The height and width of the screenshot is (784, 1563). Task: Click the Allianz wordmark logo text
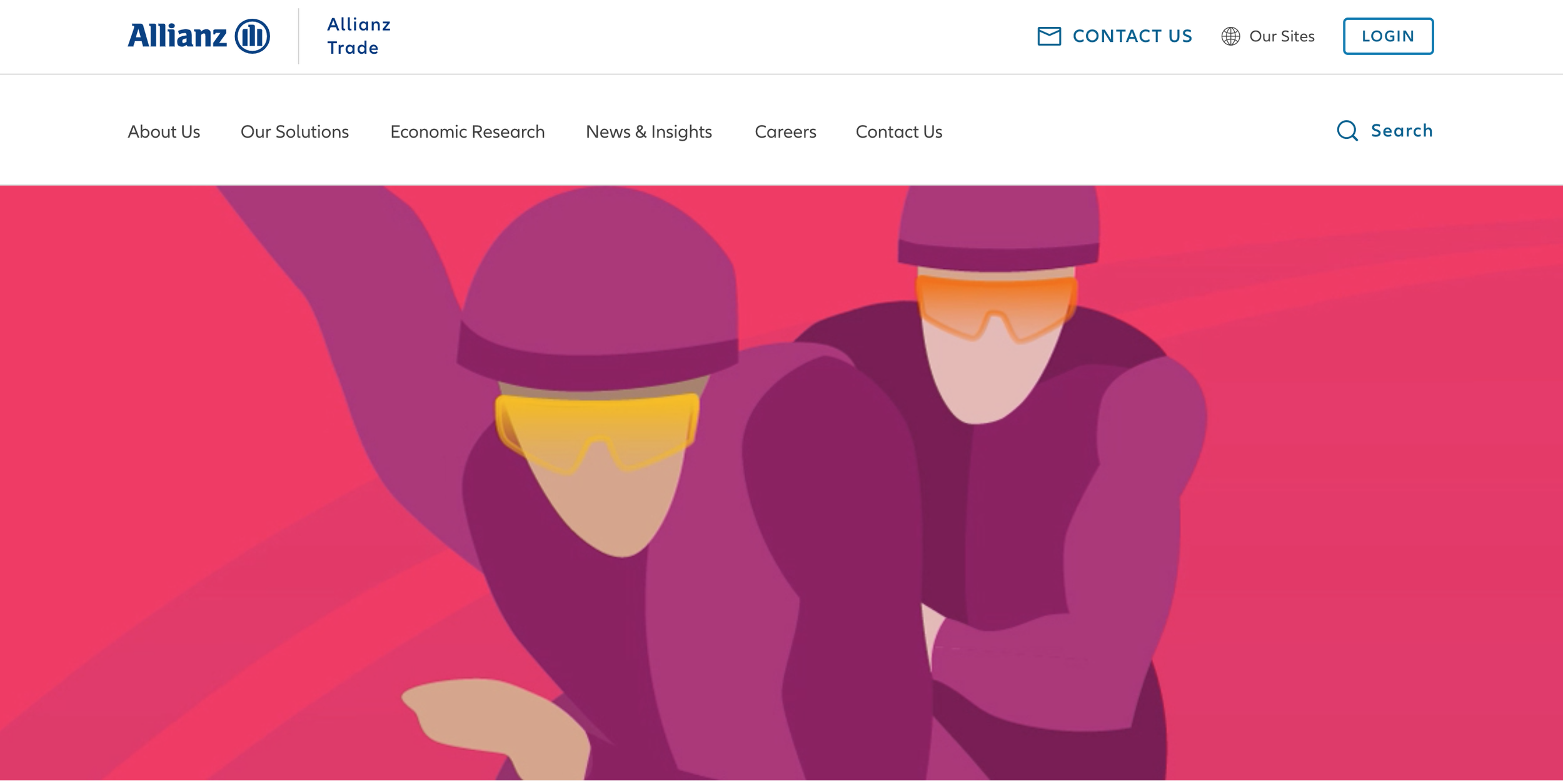177,36
